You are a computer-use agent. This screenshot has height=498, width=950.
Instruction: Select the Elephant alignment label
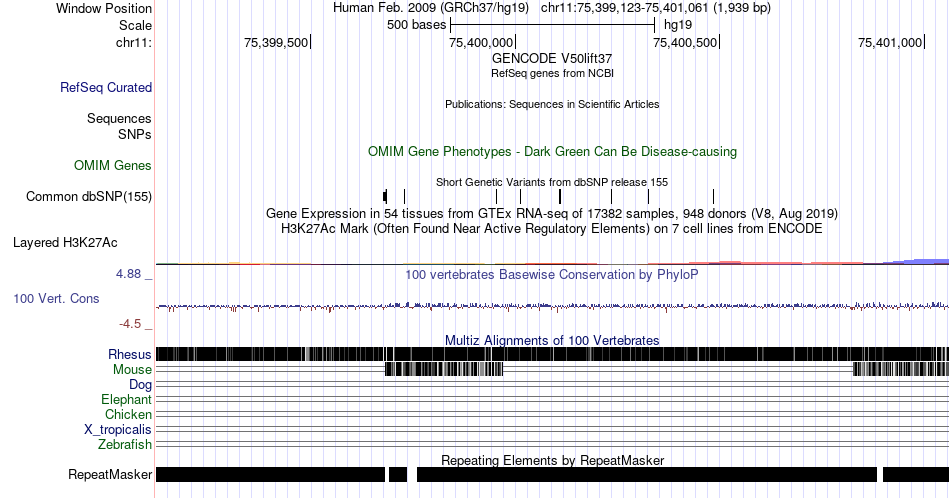127,399
